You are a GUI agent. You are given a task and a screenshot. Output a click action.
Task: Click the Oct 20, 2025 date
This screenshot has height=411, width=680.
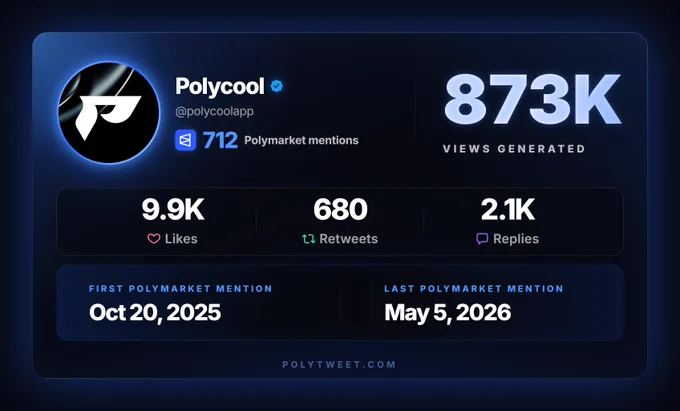point(155,313)
